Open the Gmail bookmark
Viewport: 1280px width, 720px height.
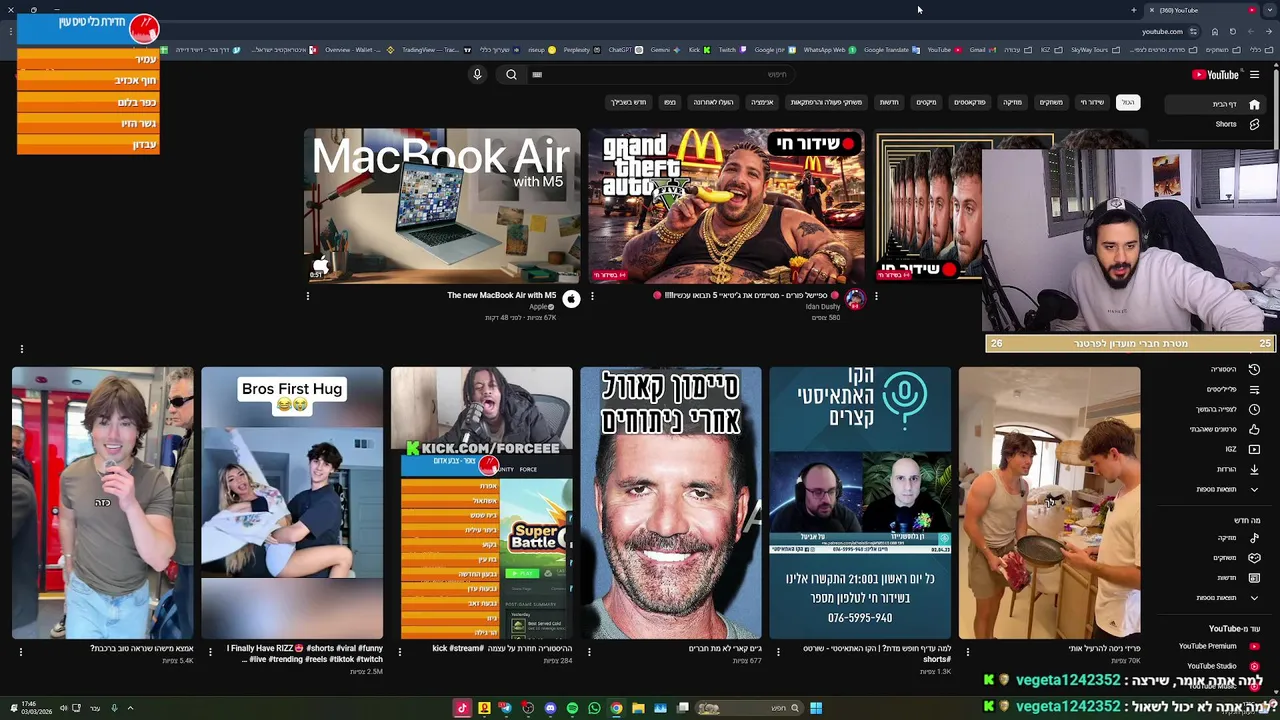click(981, 49)
